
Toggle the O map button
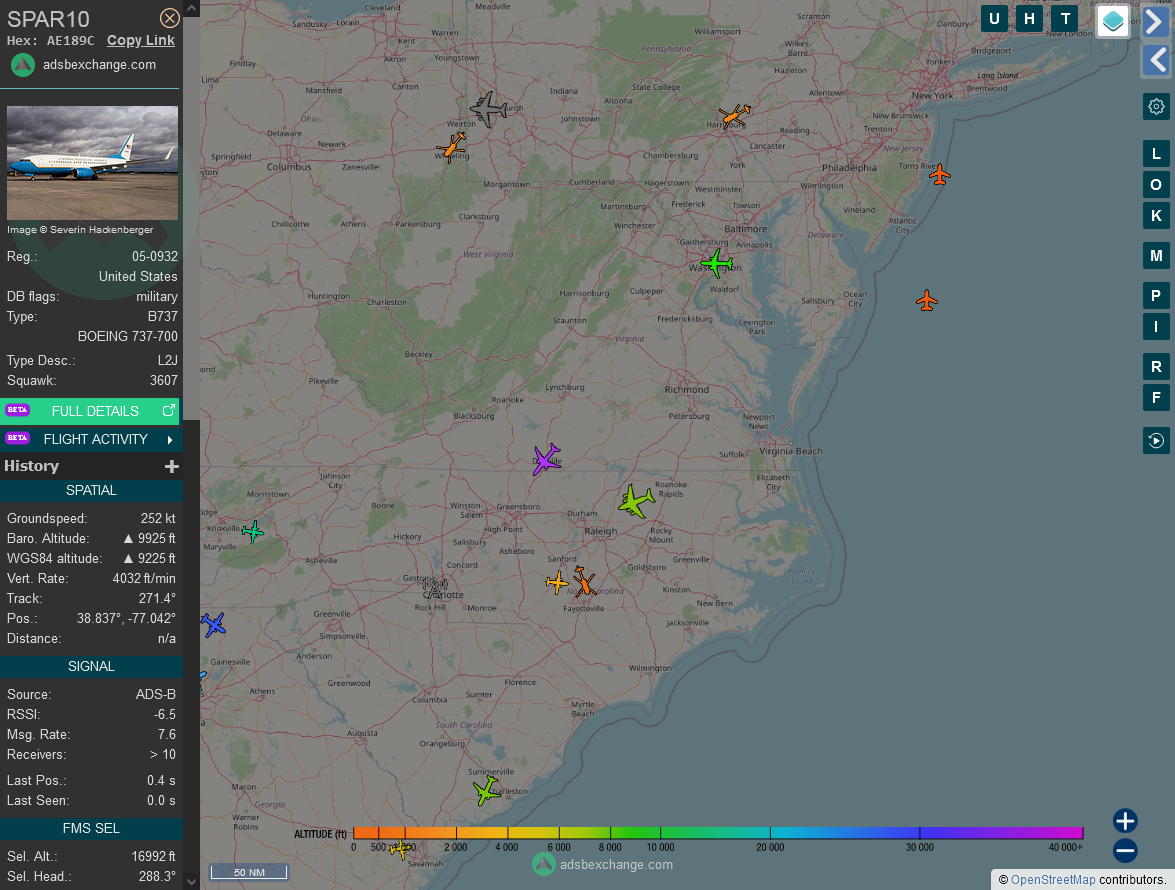pyautogui.click(x=1156, y=184)
